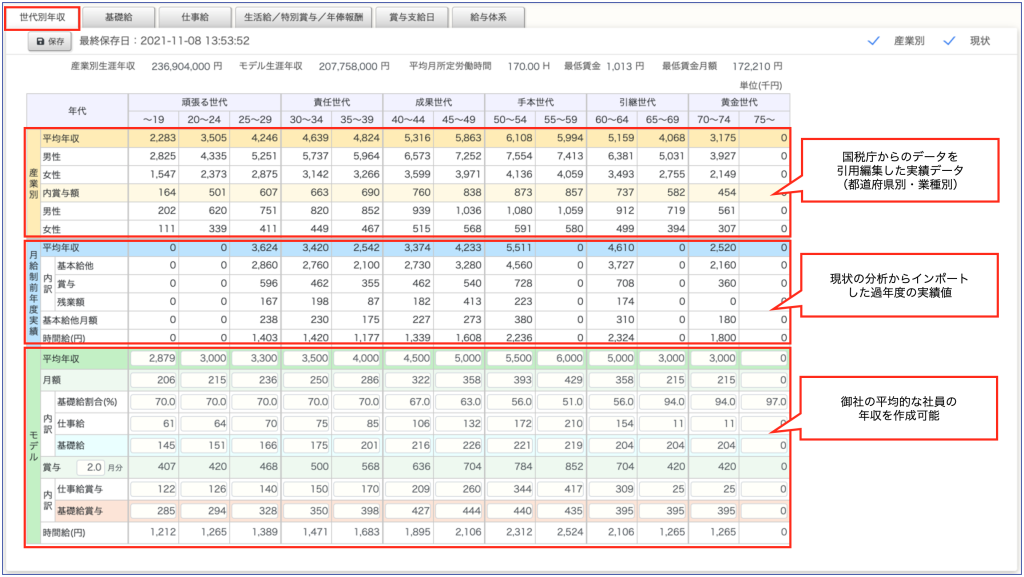This screenshot has height=577, width=1024.
Task: Click the 頑張る世代 column header
Action: (x=204, y=102)
